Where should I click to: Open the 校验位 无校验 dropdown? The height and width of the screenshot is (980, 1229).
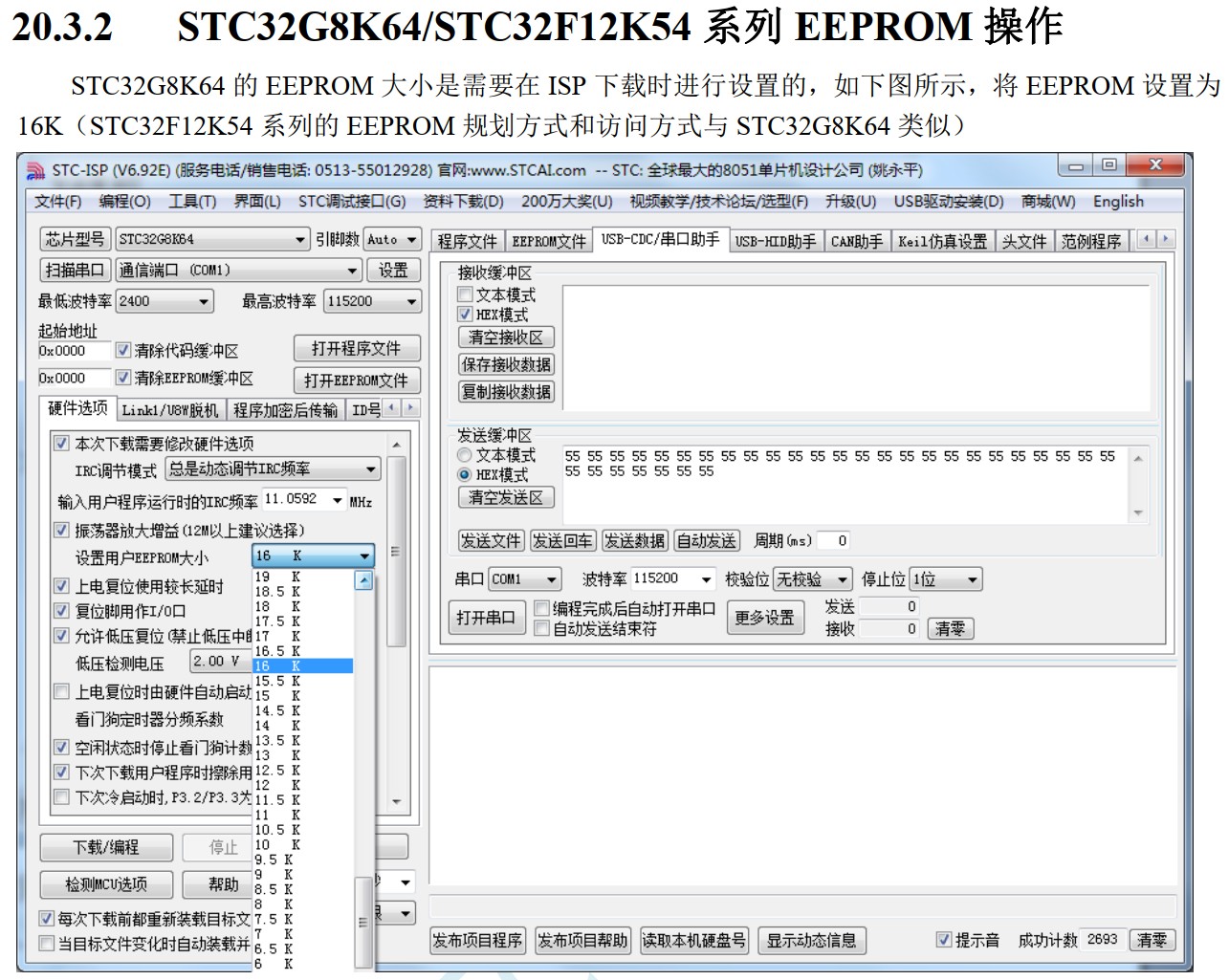pyautogui.click(x=842, y=579)
